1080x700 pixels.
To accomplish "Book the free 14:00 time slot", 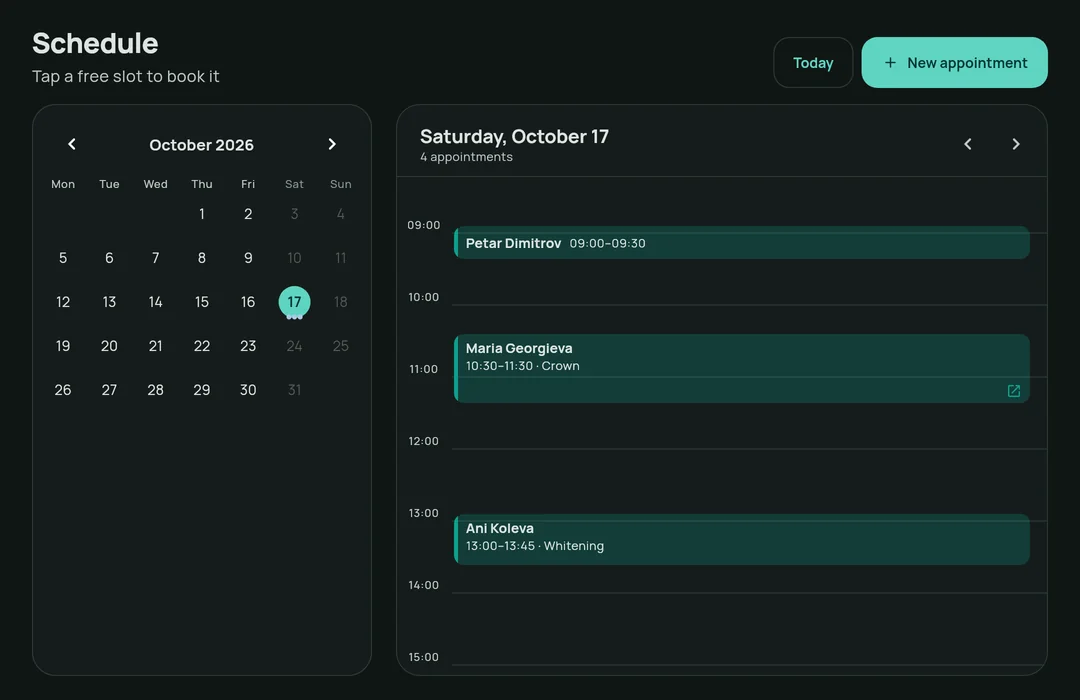I will (749, 628).
